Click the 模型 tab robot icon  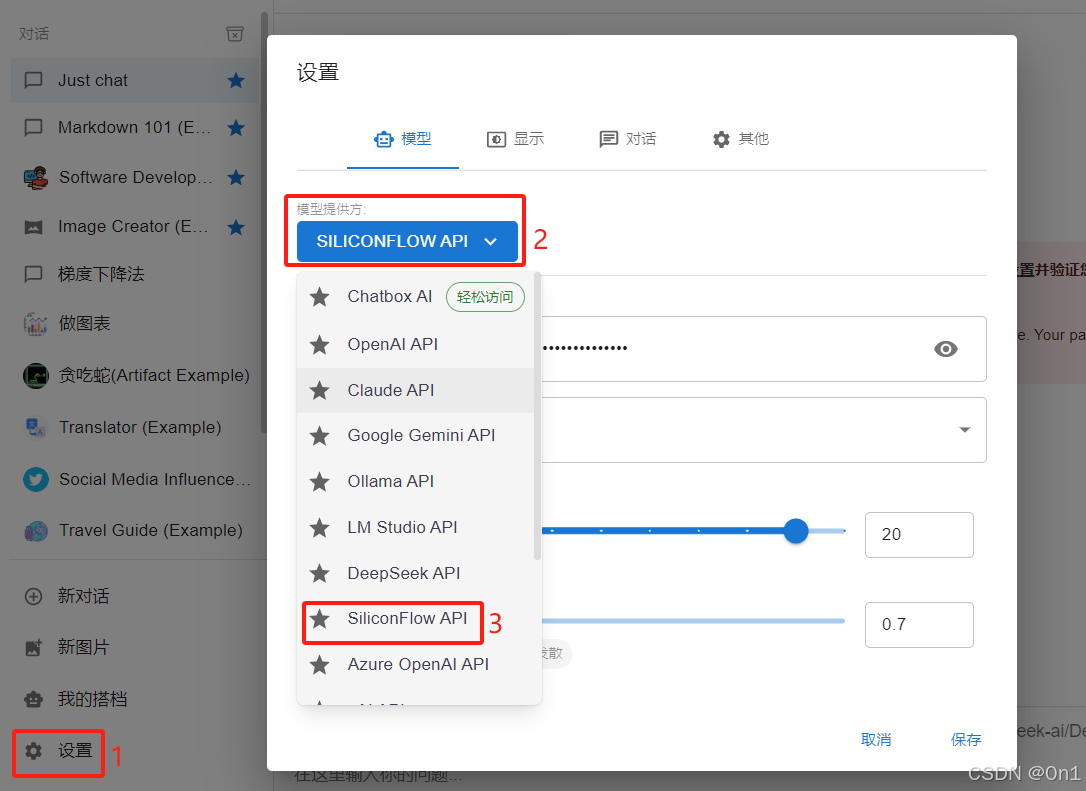click(x=384, y=139)
